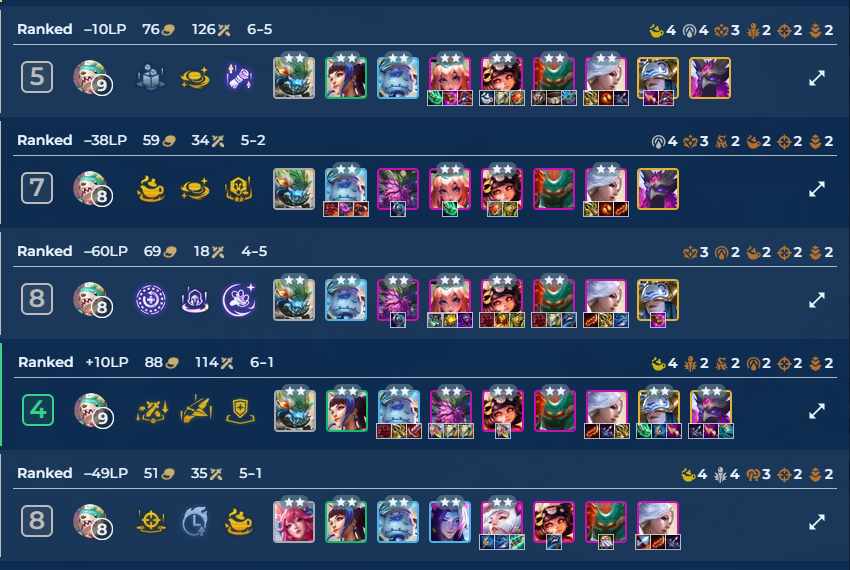The height and width of the screenshot is (570, 850).
Task: Click the purple moon paw augment icon
Action: (x=239, y=300)
